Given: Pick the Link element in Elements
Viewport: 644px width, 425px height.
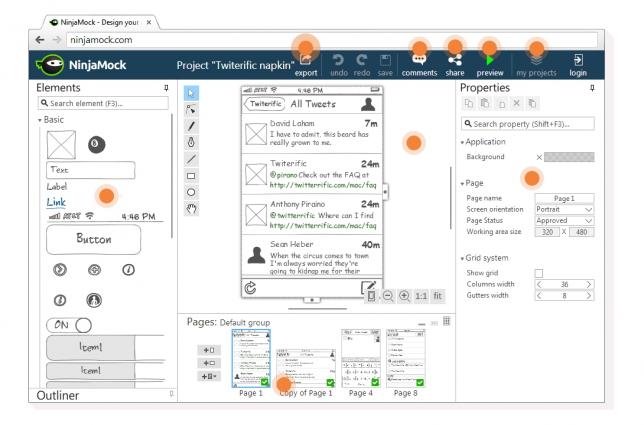Looking at the screenshot, I should pos(56,202).
